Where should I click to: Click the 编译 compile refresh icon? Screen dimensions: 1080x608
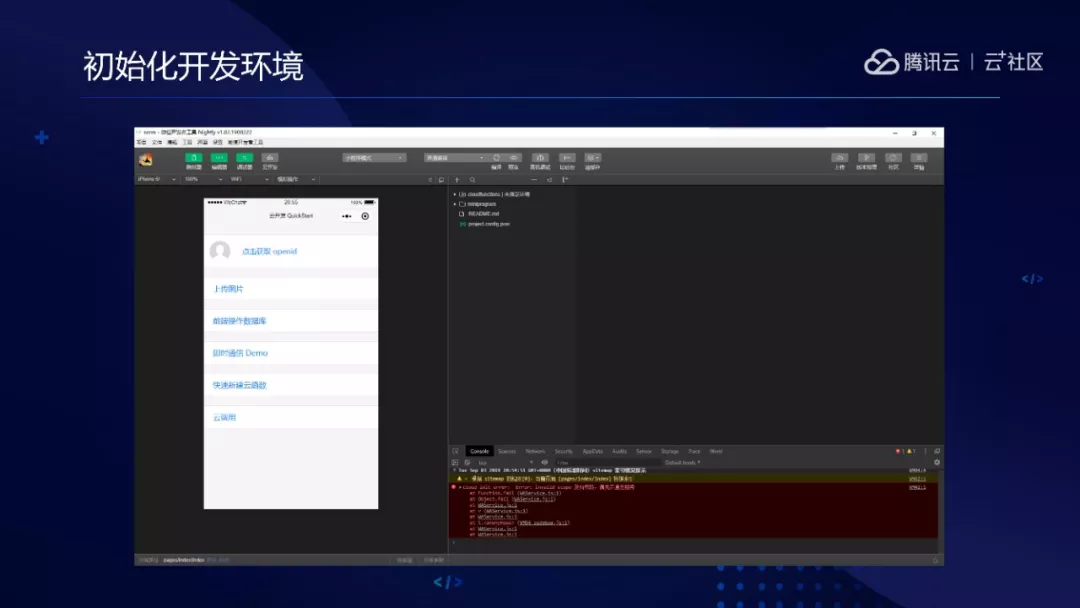[496, 158]
